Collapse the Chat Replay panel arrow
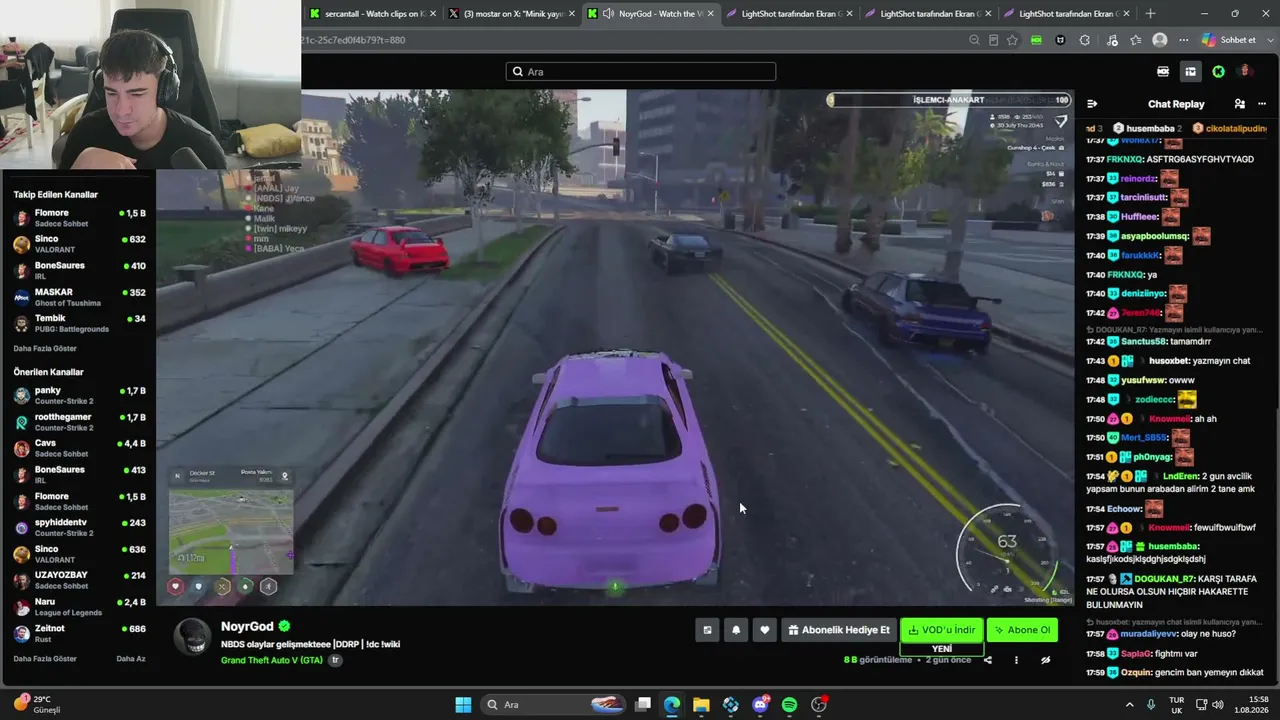Screen dimensions: 1280x720 1092,104
